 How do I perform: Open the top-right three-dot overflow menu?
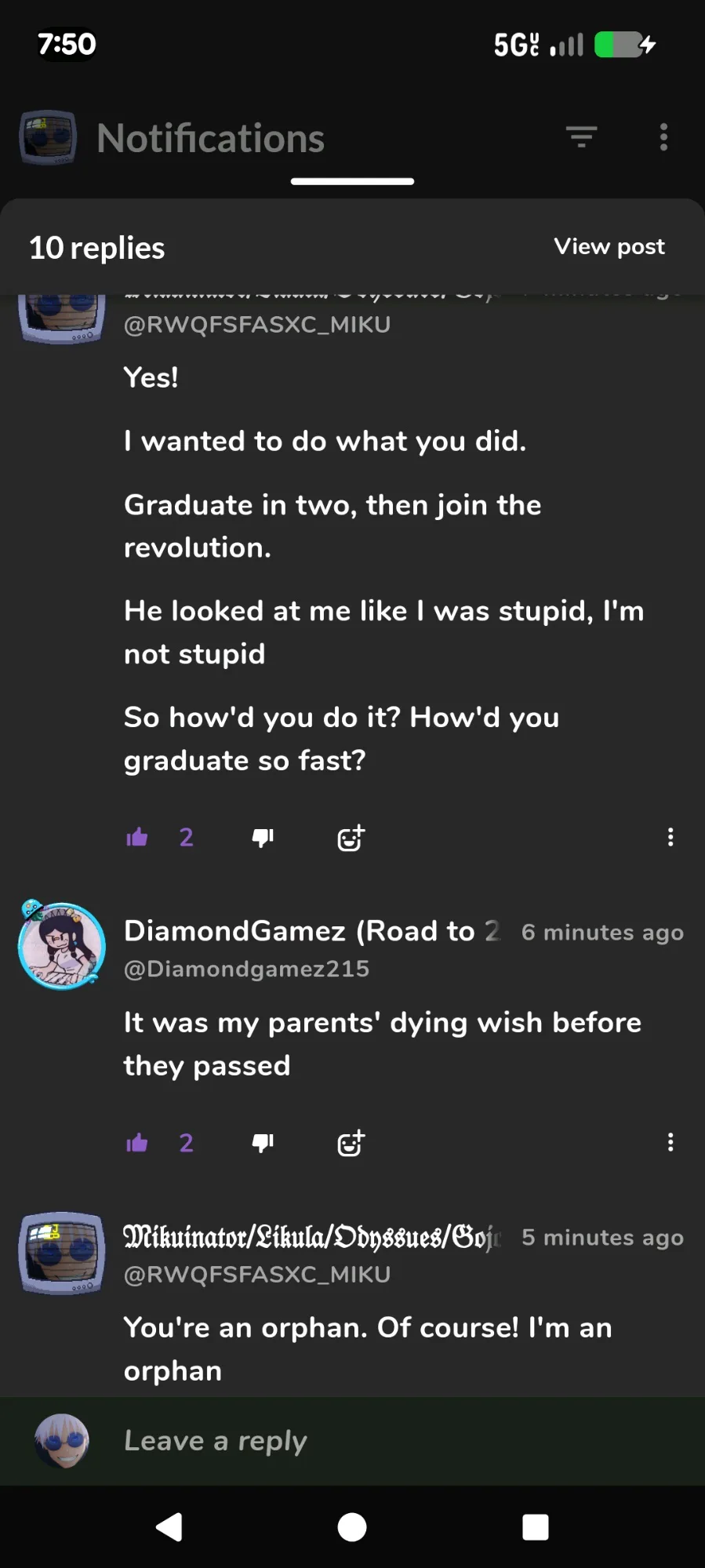pos(663,137)
